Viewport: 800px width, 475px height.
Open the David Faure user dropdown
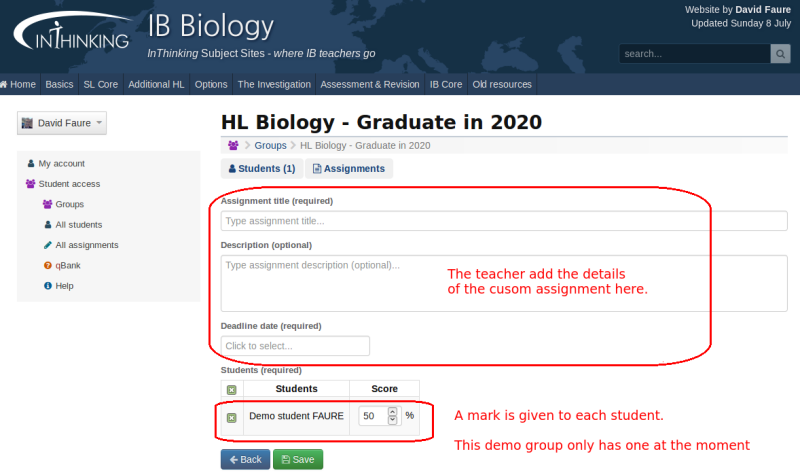62,123
